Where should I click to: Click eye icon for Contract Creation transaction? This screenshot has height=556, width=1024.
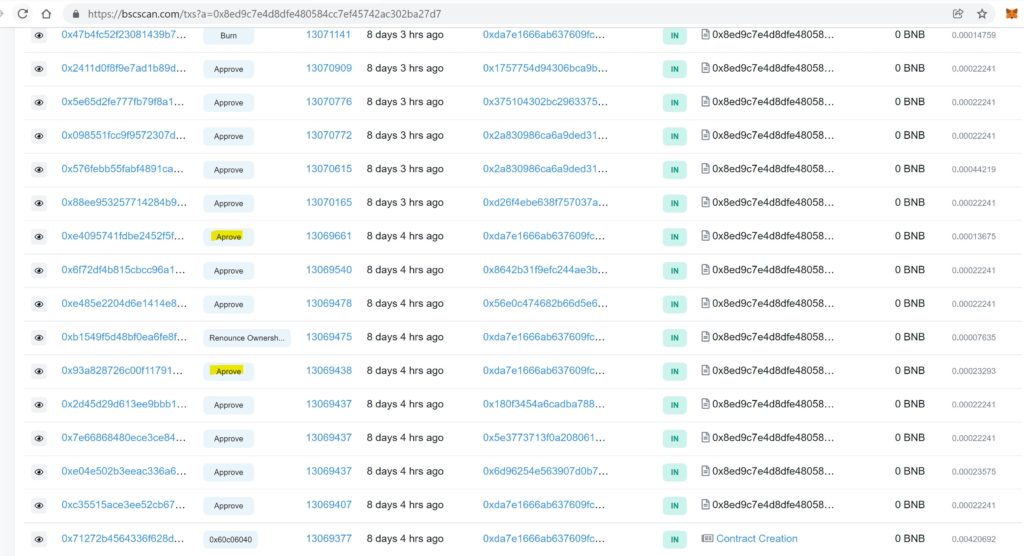pos(39,540)
